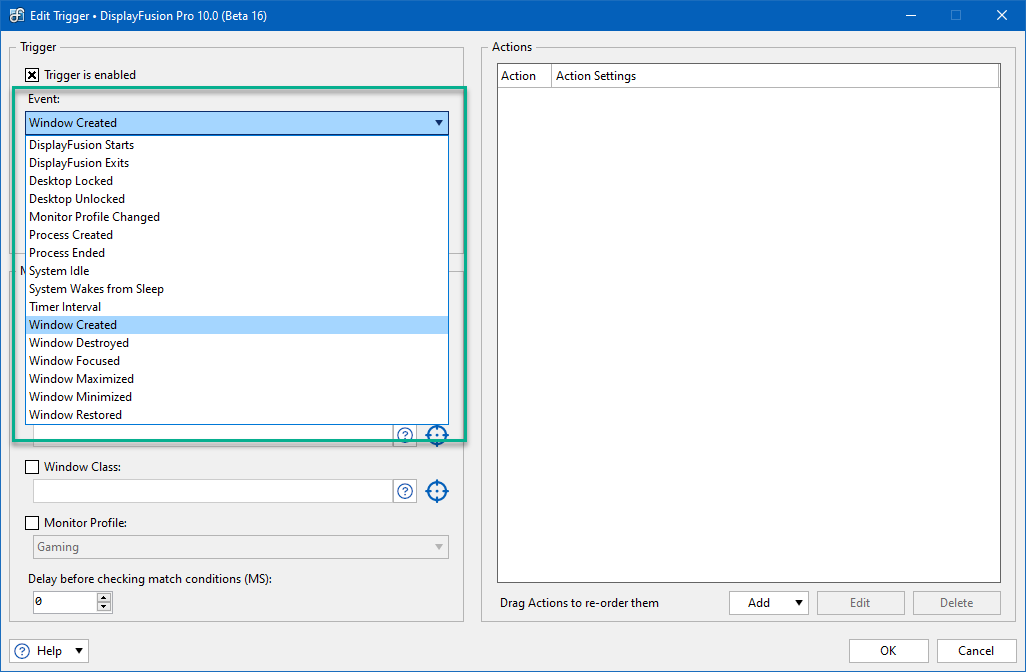Open the Gaming monitor profile dropdown
The height and width of the screenshot is (672, 1026).
coord(241,547)
